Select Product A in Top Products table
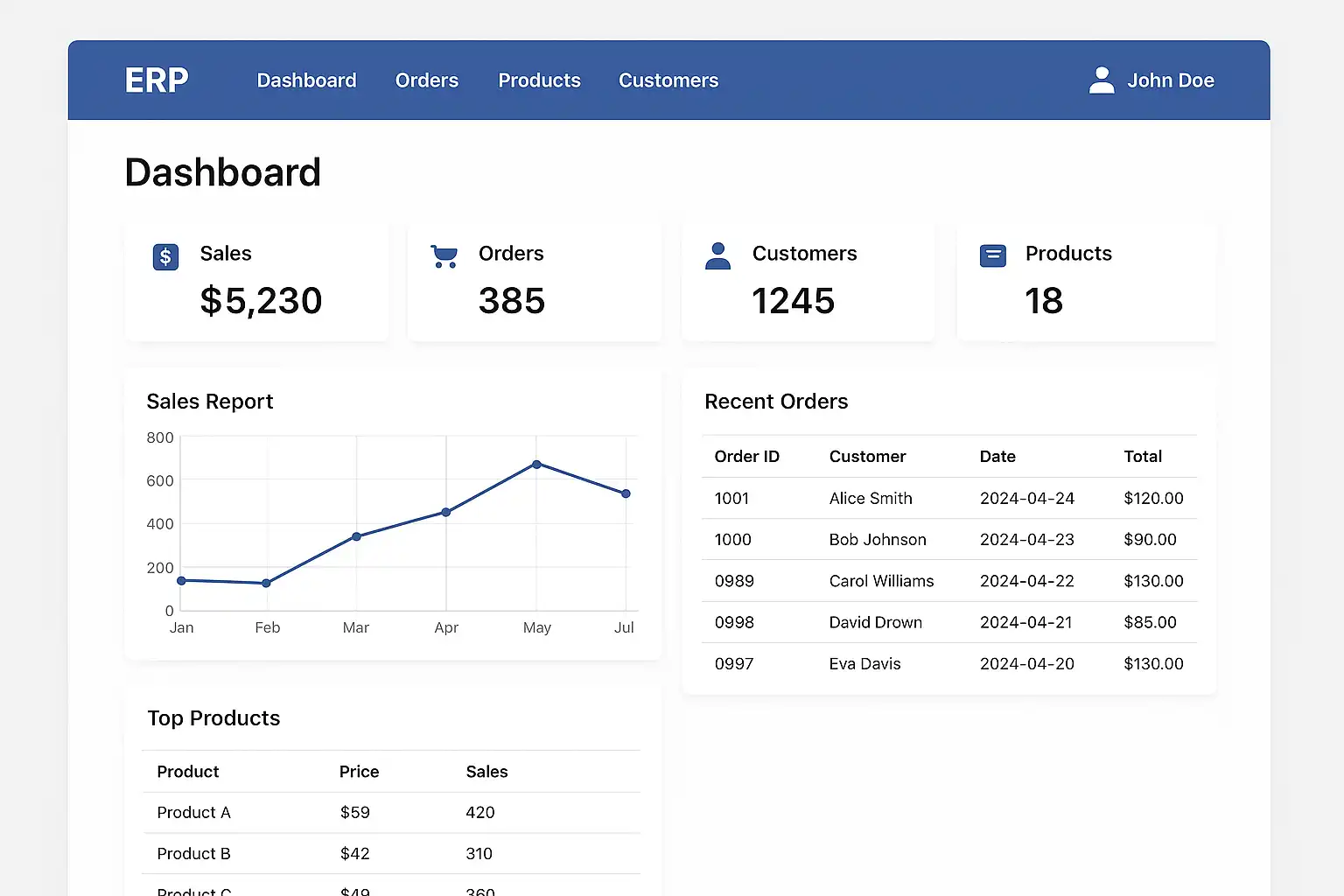 tap(193, 813)
